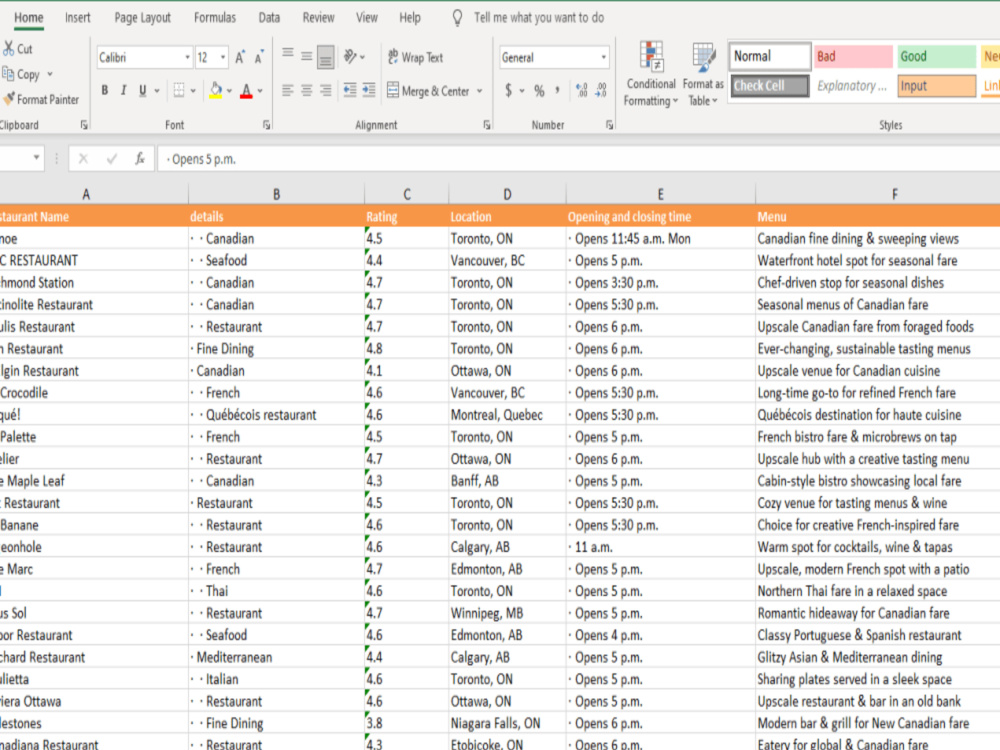Viewport: 1000px width, 750px height.
Task: Expand Font Color dropdown arrow
Action: click(260, 91)
